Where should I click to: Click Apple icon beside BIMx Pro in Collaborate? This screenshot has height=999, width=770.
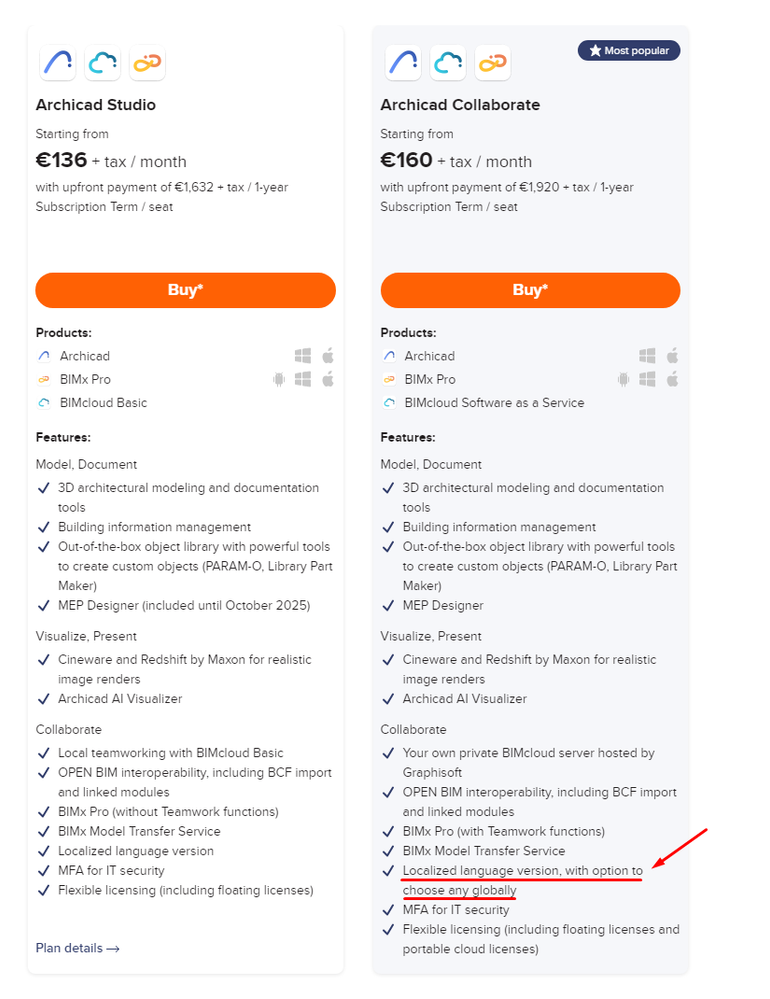[673, 379]
